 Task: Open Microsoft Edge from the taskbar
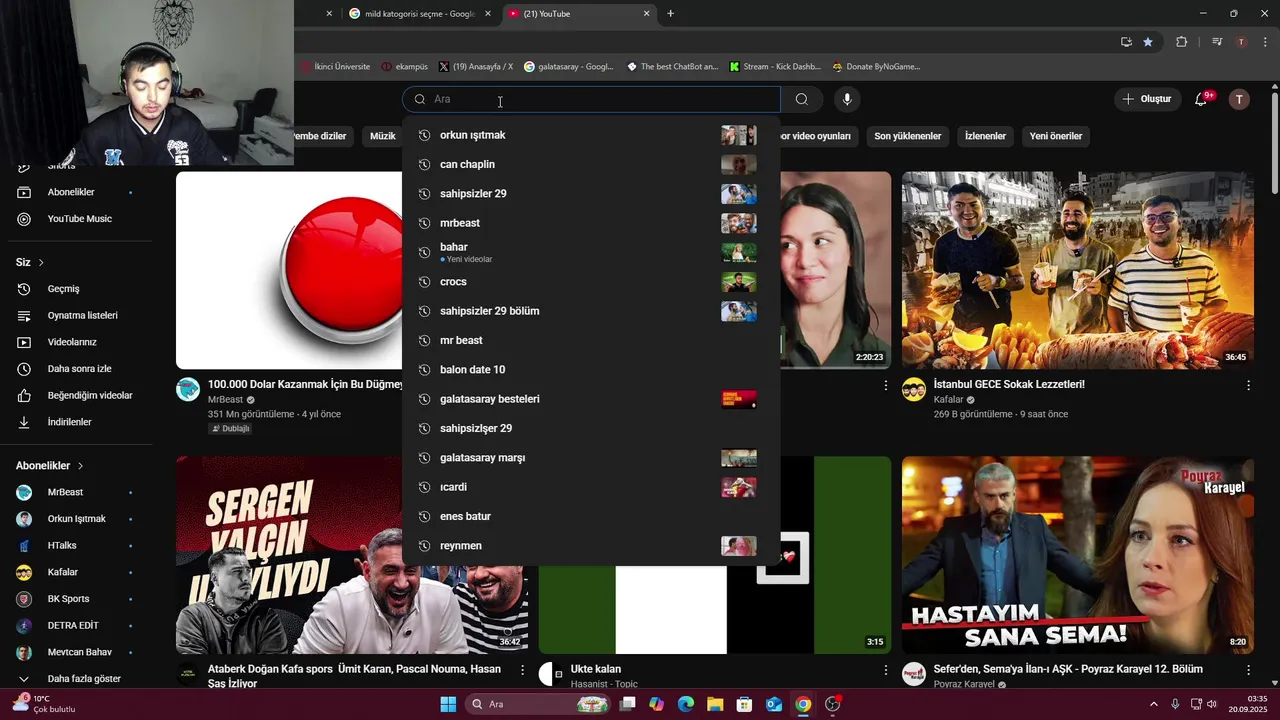pos(686,704)
